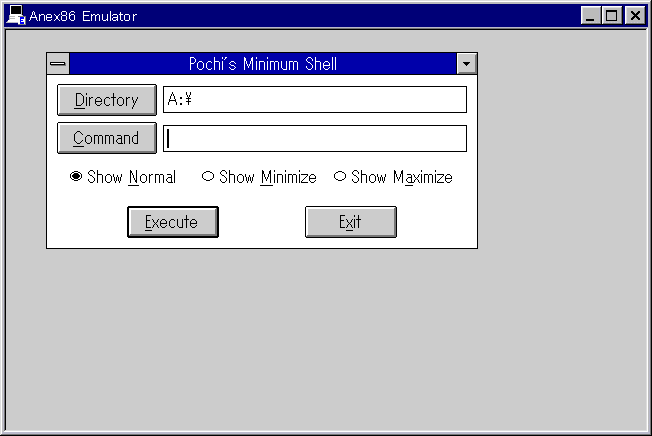Screen dimensions: 652x436
Task: Click the Pochi's Minimum Shell title bar
Action: pyautogui.click(x=262, y=64)
